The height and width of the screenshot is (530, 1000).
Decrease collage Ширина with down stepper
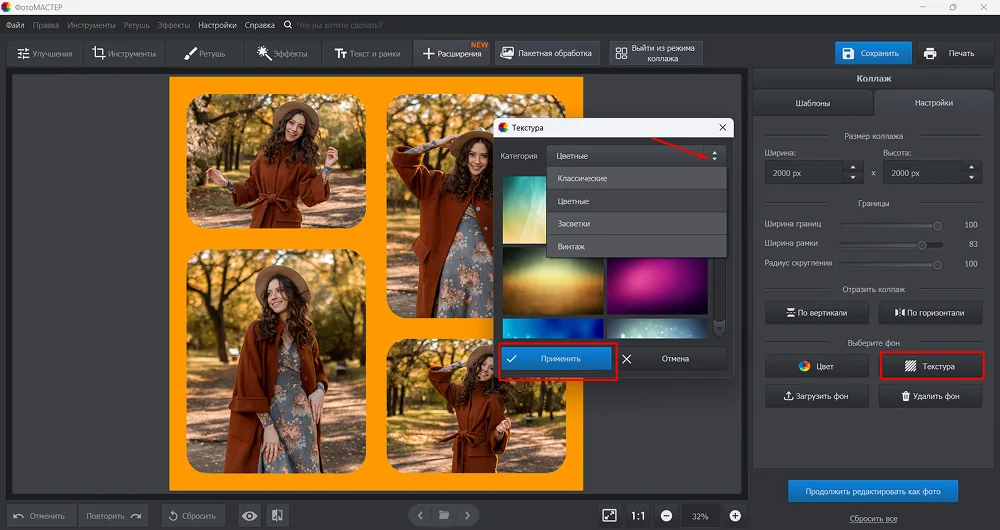tap(853, 178)
